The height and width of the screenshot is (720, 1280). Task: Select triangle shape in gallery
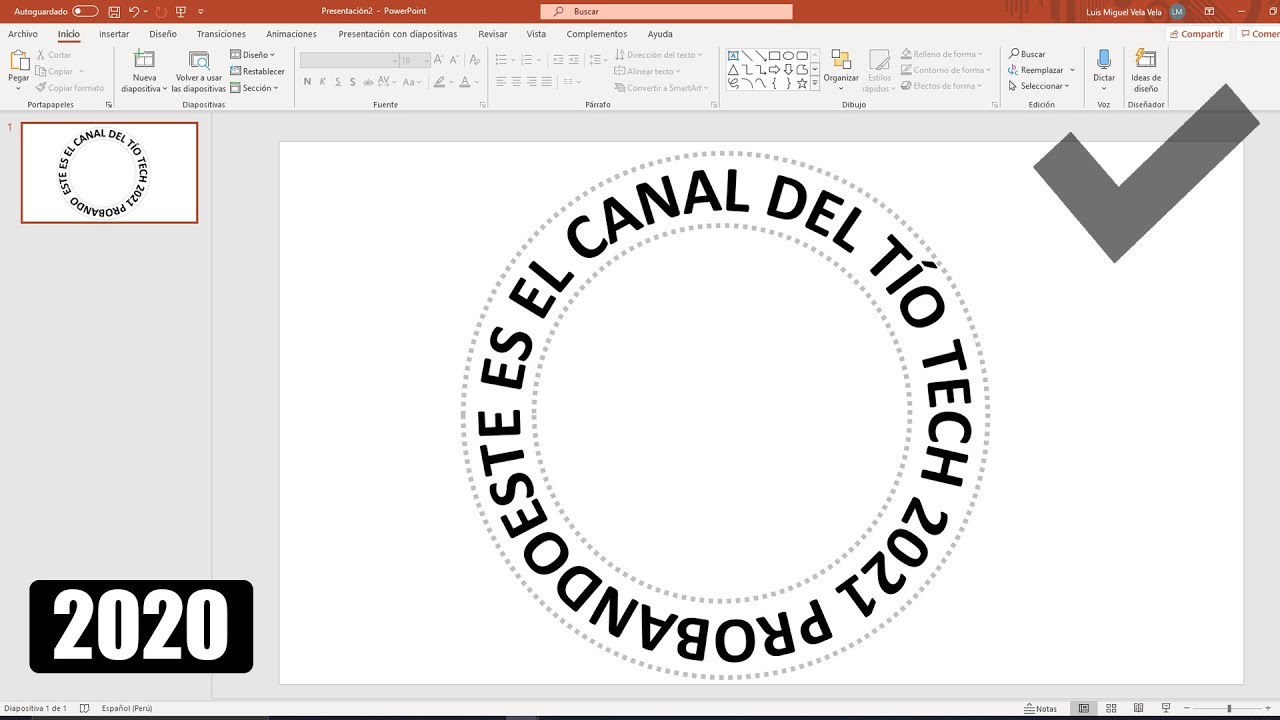733,69
